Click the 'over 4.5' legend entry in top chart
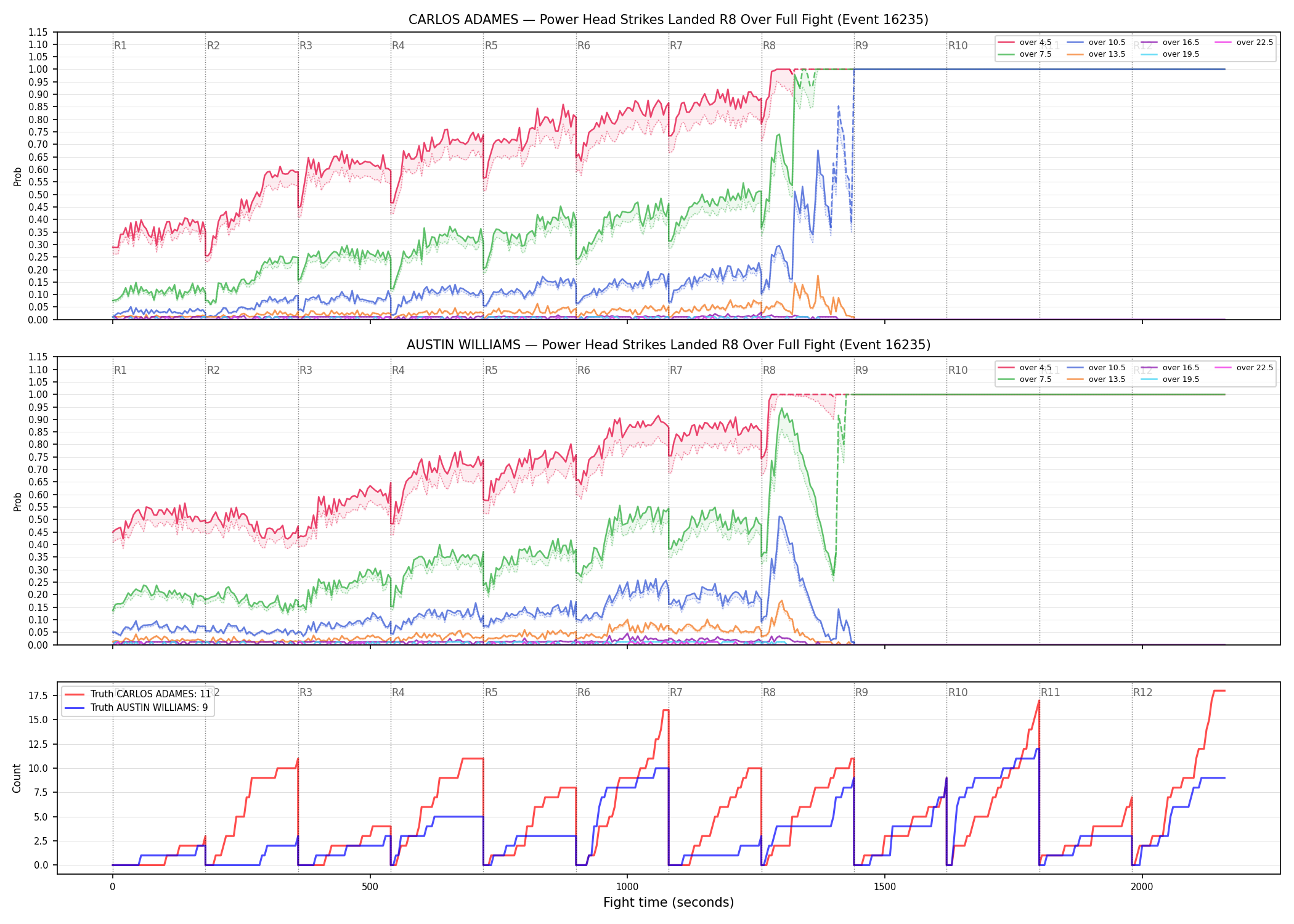This screenshot has width=1294, height=924. (x=1025, y=43)
